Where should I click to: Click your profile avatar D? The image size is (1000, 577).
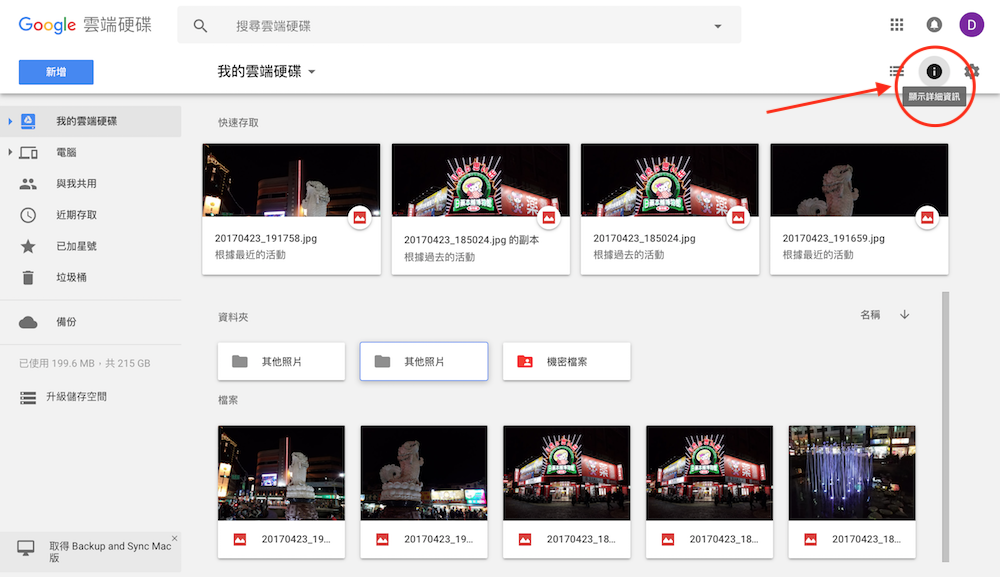tap(971, 24)
